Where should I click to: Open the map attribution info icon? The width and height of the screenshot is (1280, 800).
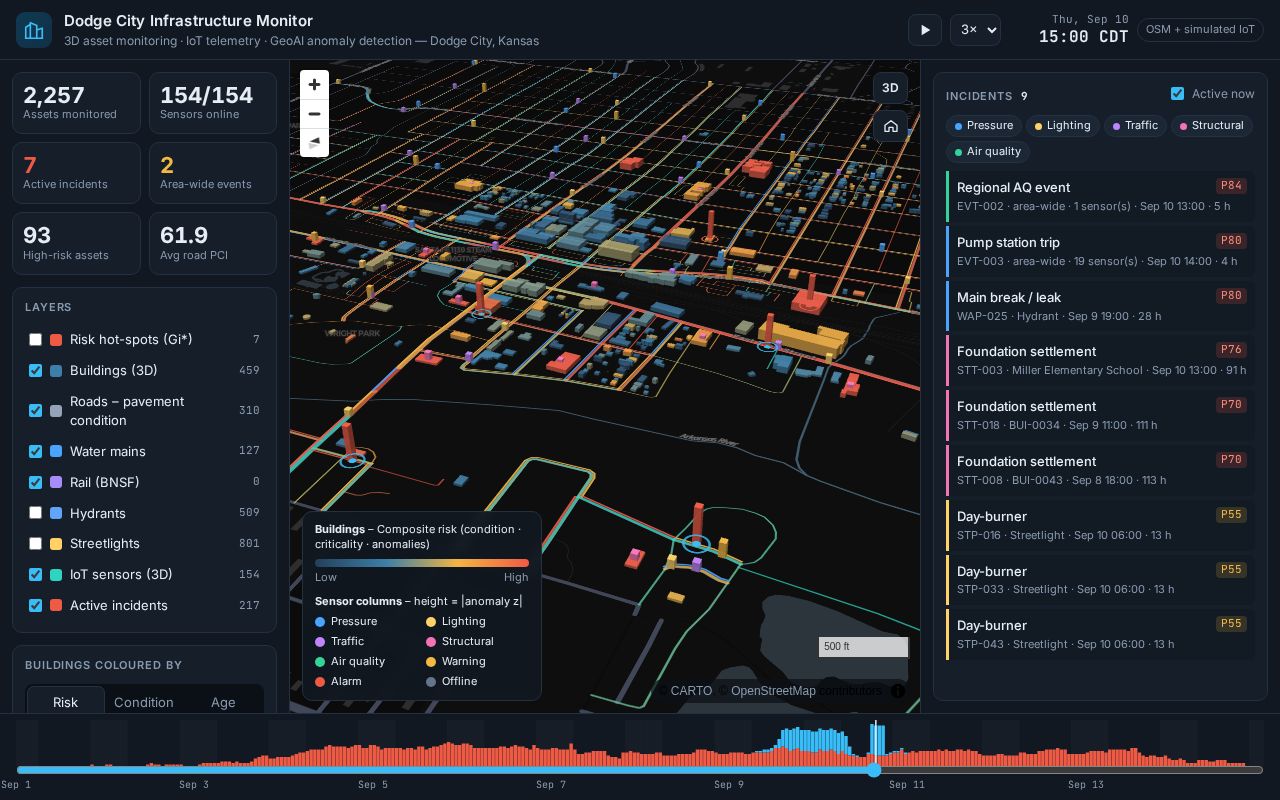click(x=898, y=691)
